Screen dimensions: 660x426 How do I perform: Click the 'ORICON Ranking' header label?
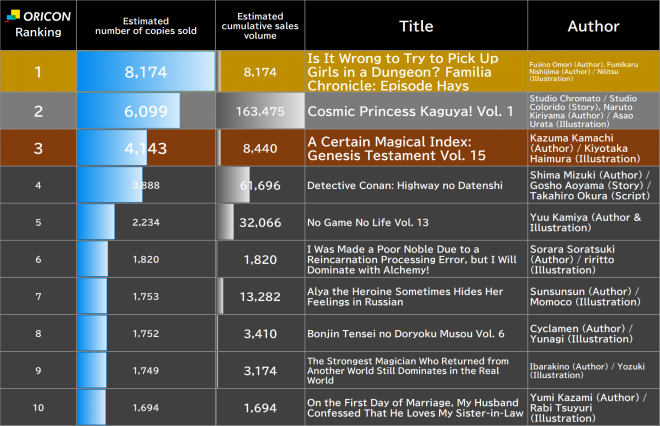point(38,24)
